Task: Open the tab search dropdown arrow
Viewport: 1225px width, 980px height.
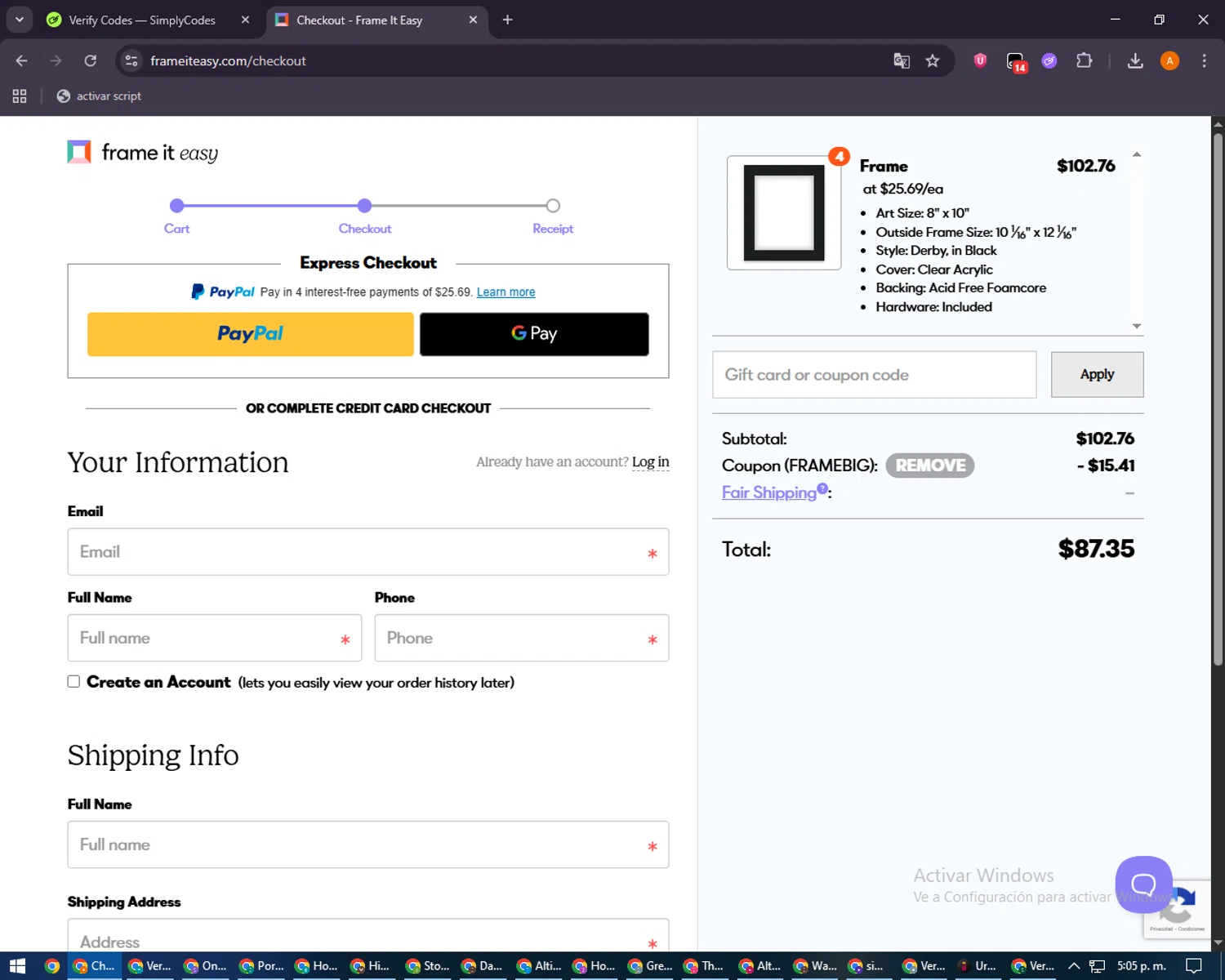Action: click(x=20, y=20)
